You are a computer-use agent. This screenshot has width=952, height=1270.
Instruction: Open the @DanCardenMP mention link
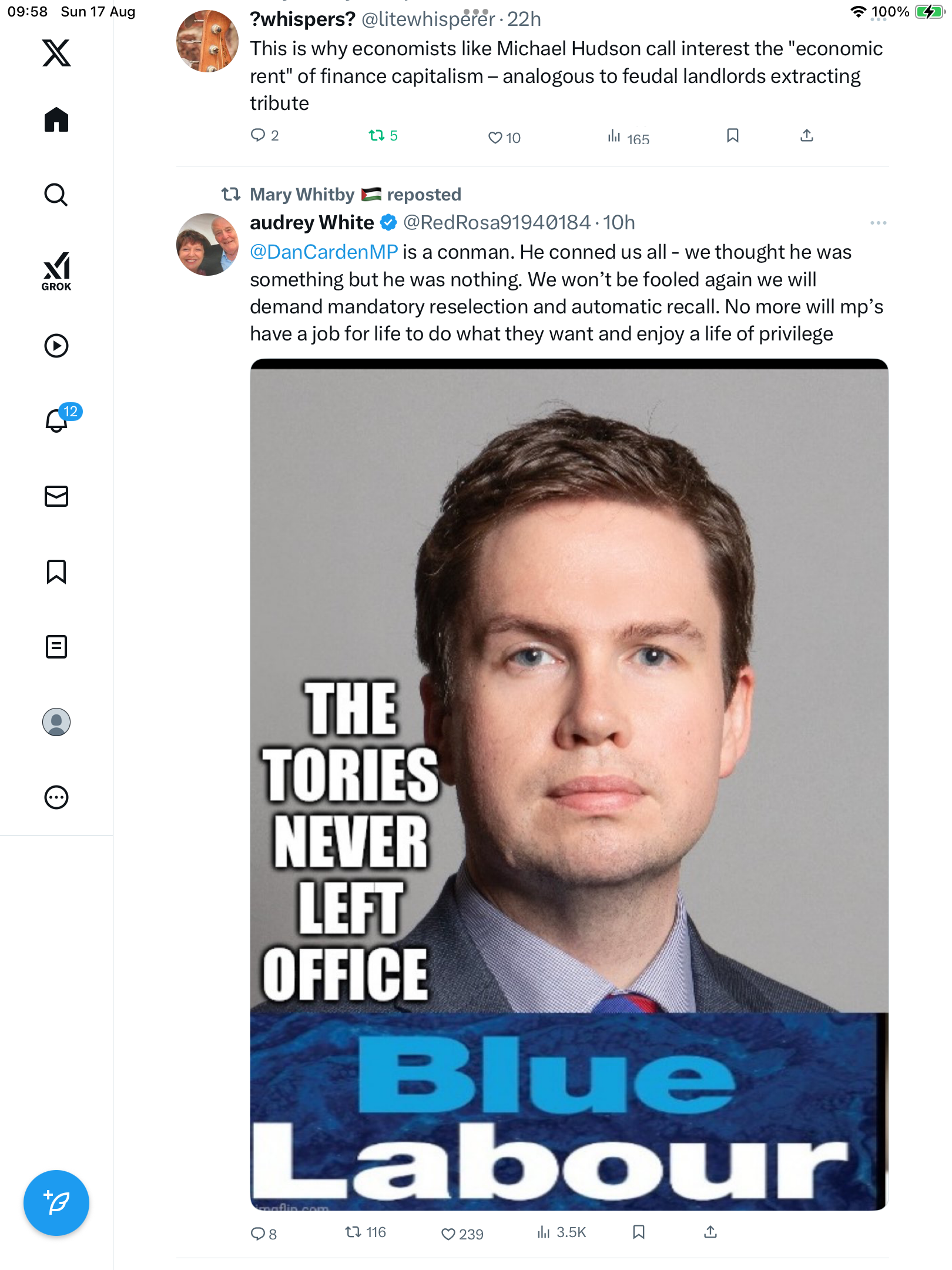(x=324, y=252)
